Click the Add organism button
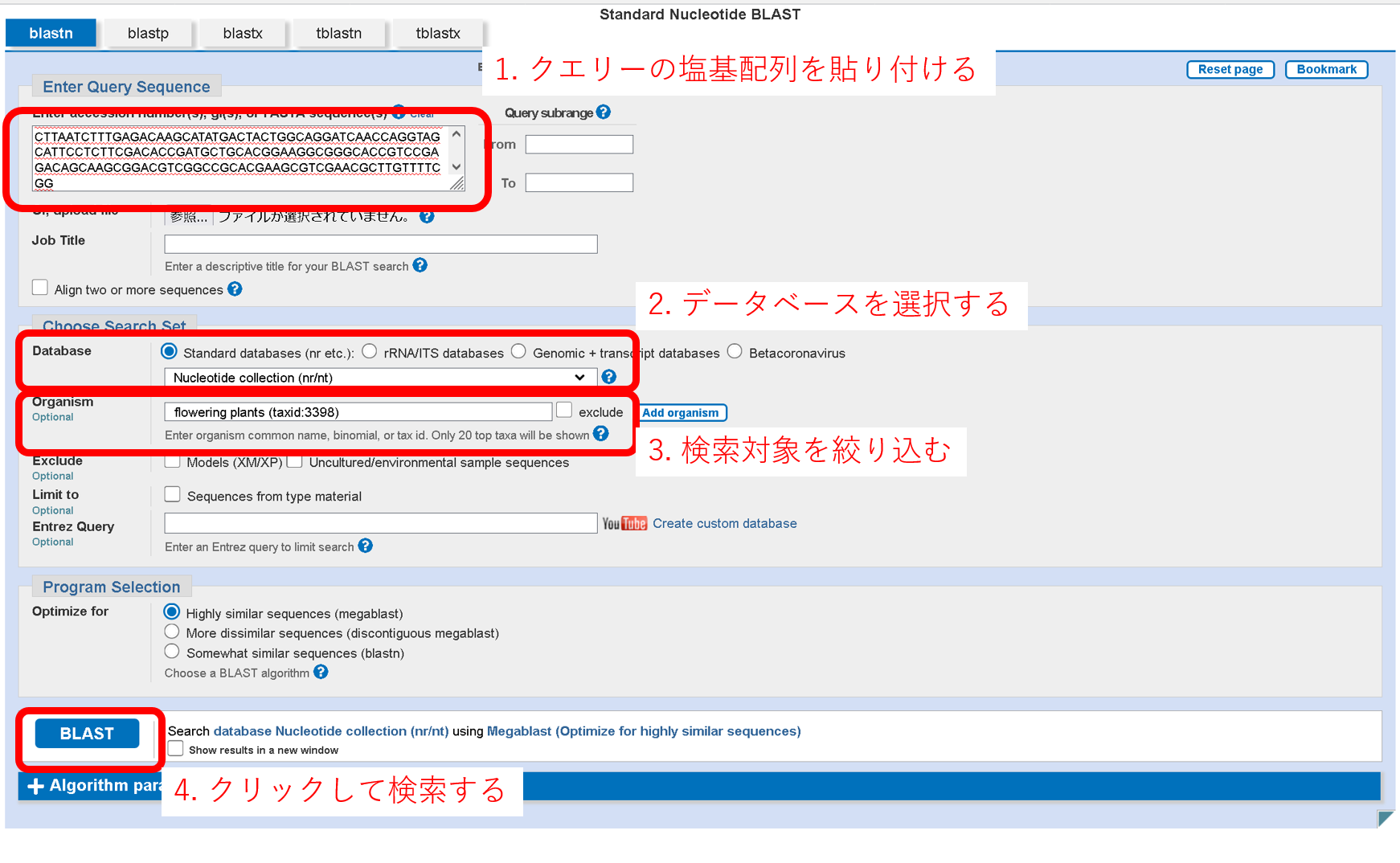Viewport: 1400px width, 863px height. click(682, 413)
